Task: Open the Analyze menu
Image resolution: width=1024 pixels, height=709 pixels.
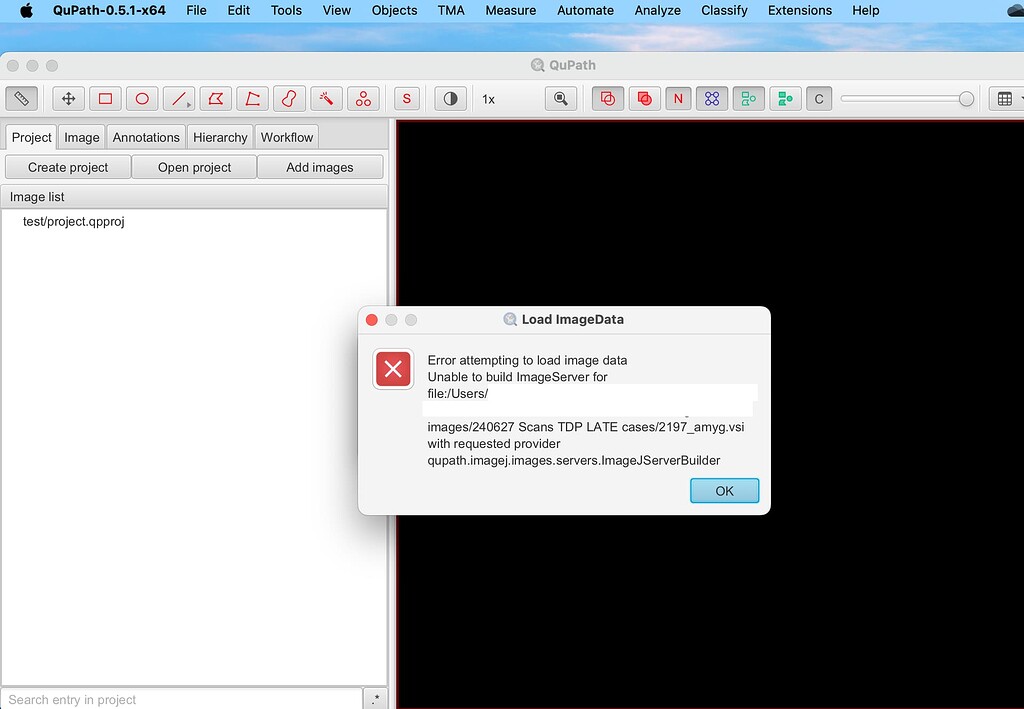Action: click(657, 10)
